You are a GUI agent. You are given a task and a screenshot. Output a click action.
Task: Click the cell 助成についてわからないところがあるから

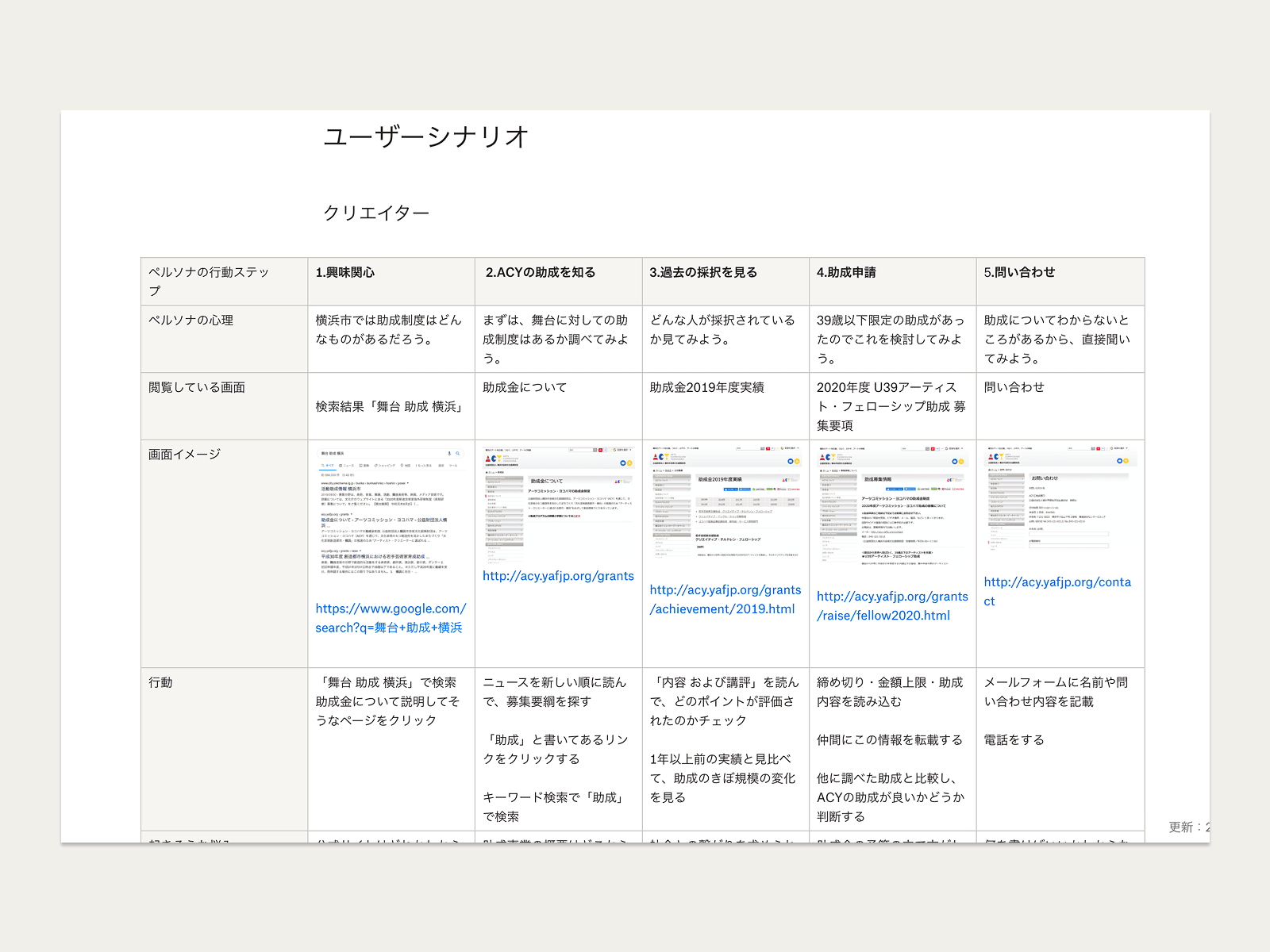click(x=1060, y=339)
